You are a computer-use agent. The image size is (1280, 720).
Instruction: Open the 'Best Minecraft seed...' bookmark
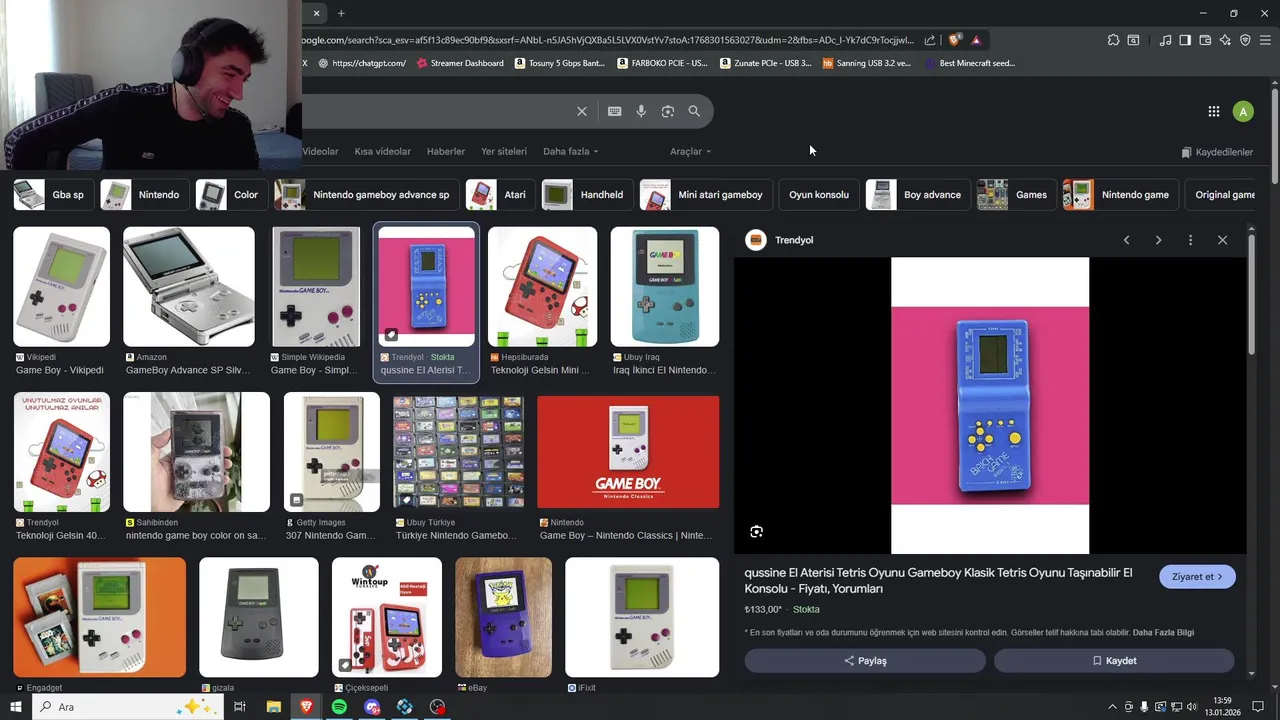tap(970, 63)
